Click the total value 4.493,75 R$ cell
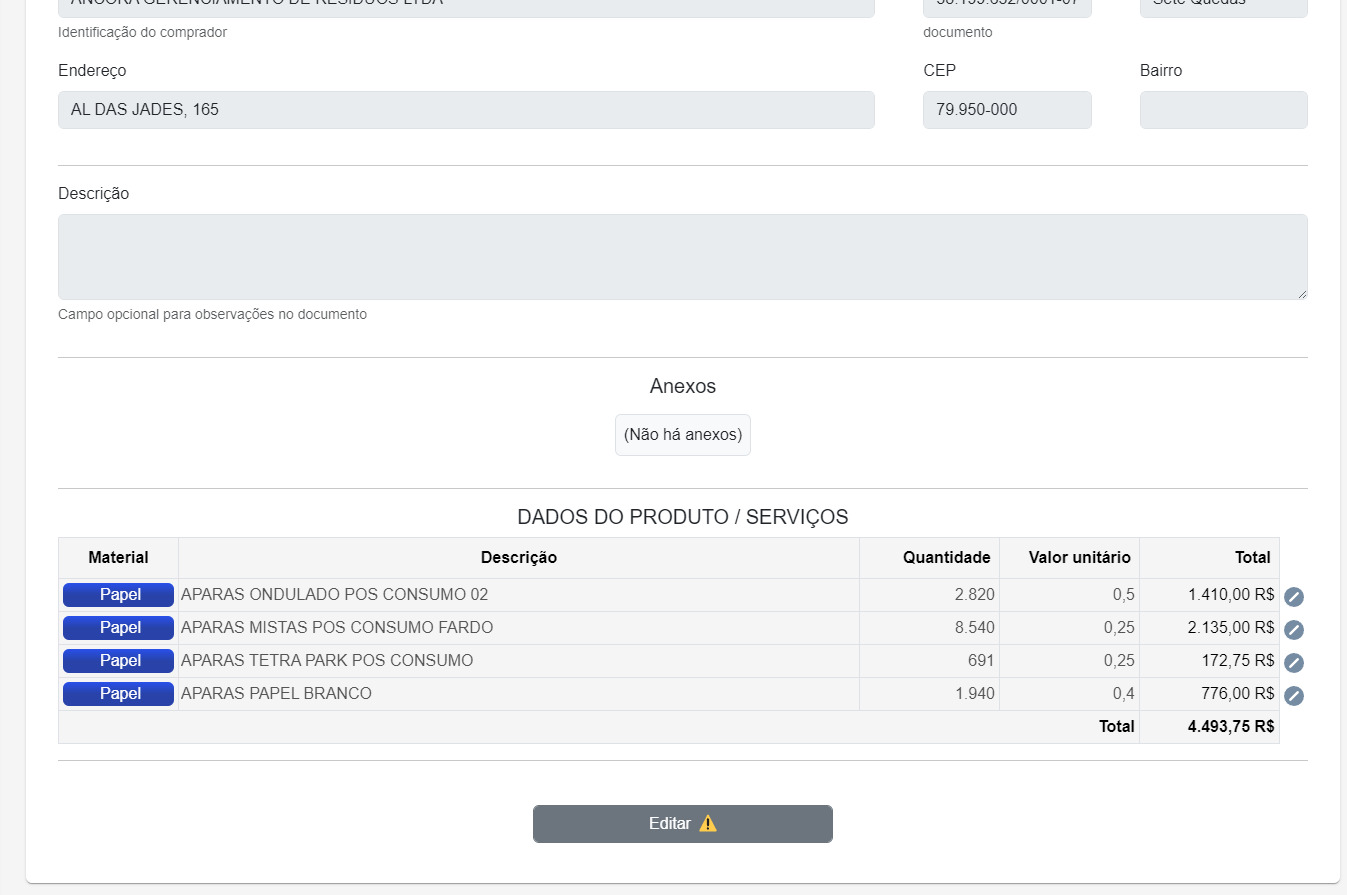The height and width of the screenshot is (895, 1347). (x=1231, y=726)
